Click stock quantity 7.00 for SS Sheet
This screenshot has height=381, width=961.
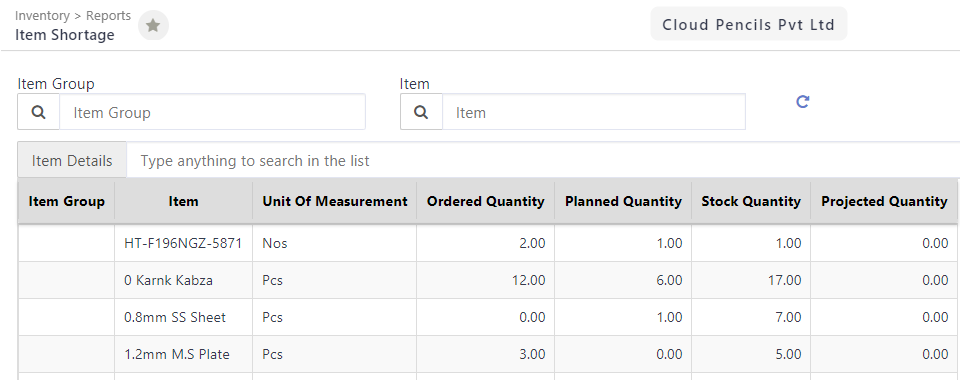coord(751,317)
